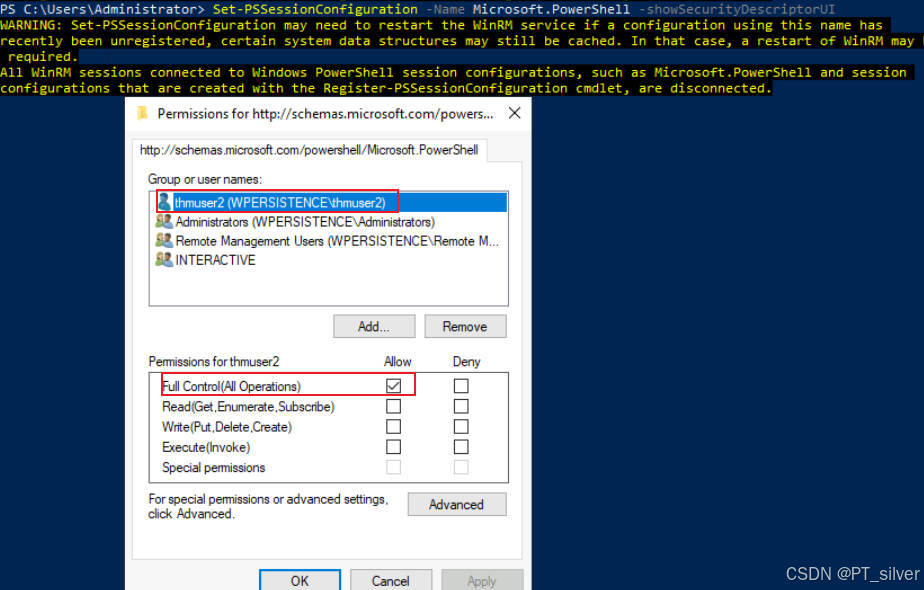Screen dimensions: 924x590
Task: Click the -showSecurityDescriptorUI parameter in PowerShell
Action: [737, 9]
